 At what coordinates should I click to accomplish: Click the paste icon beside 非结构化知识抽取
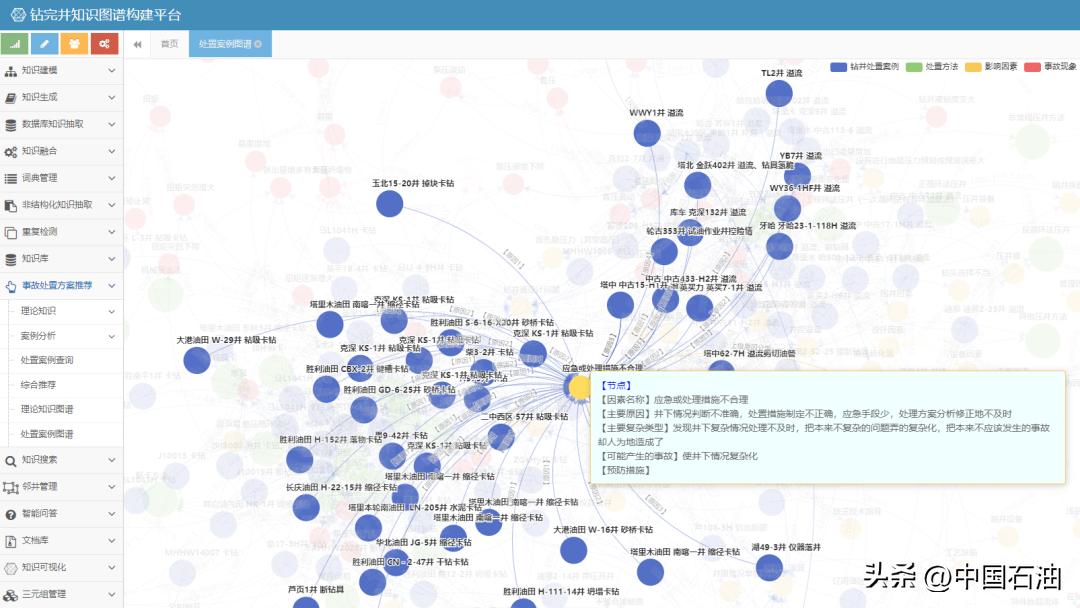(x=10, y=205)
